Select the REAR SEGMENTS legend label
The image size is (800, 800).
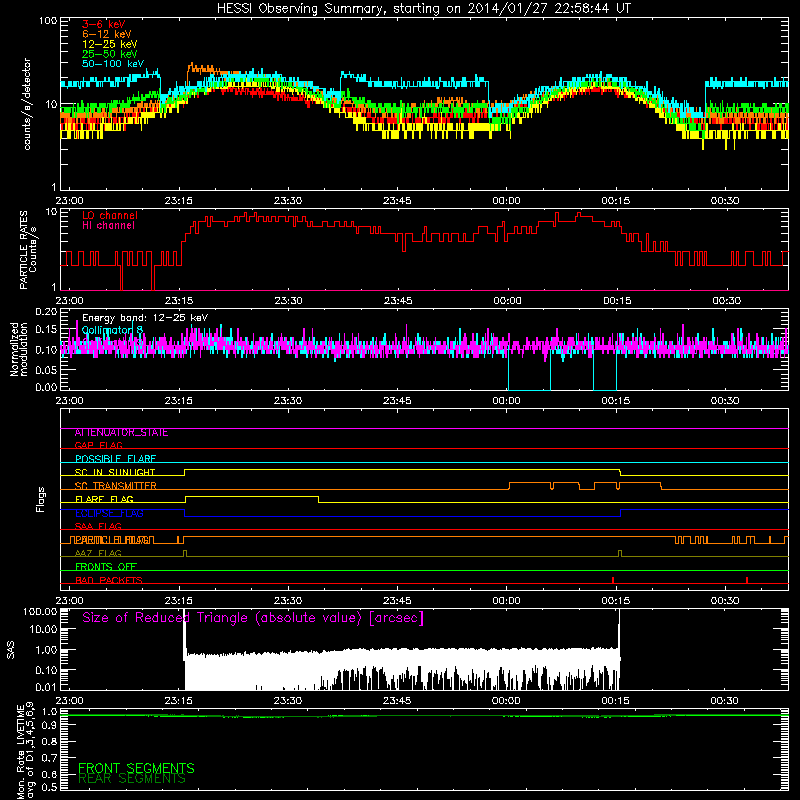132,779
